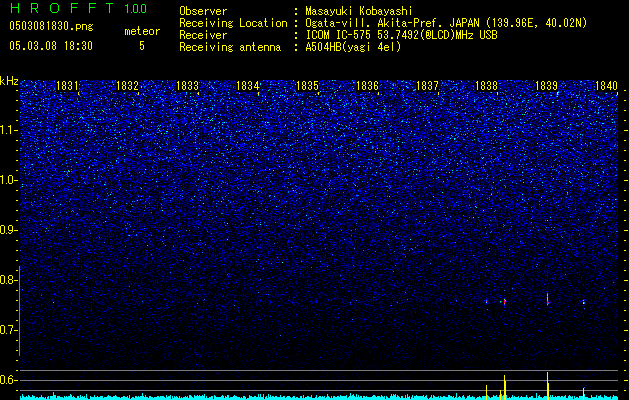The width and height of the screenshot is (629, 400).
Task: Select the antenna value A504HB(yagi 4el)
Action: tap(353, 47)
